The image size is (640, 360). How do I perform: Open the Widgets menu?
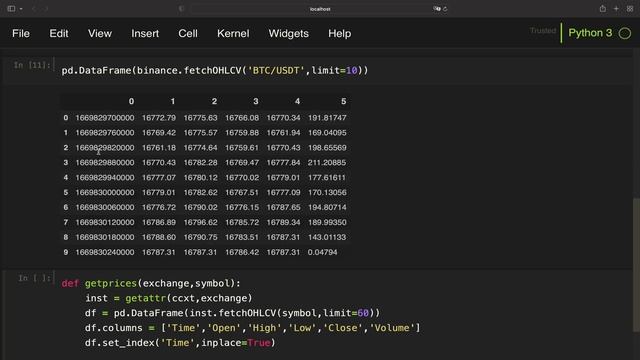click(x=289, y=33)
